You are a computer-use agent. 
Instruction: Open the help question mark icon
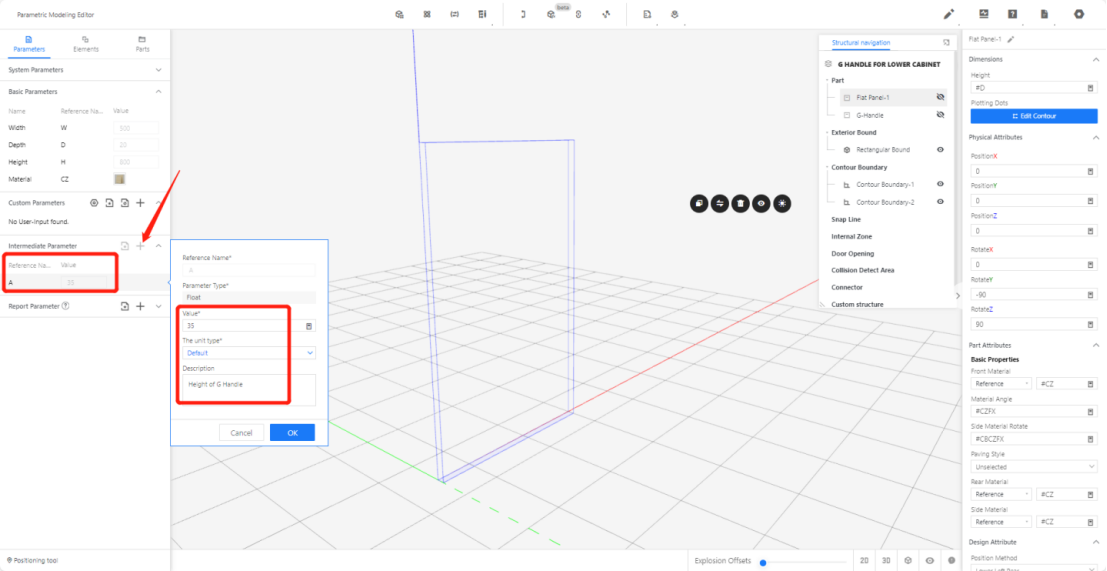(x=1013, y=15)
